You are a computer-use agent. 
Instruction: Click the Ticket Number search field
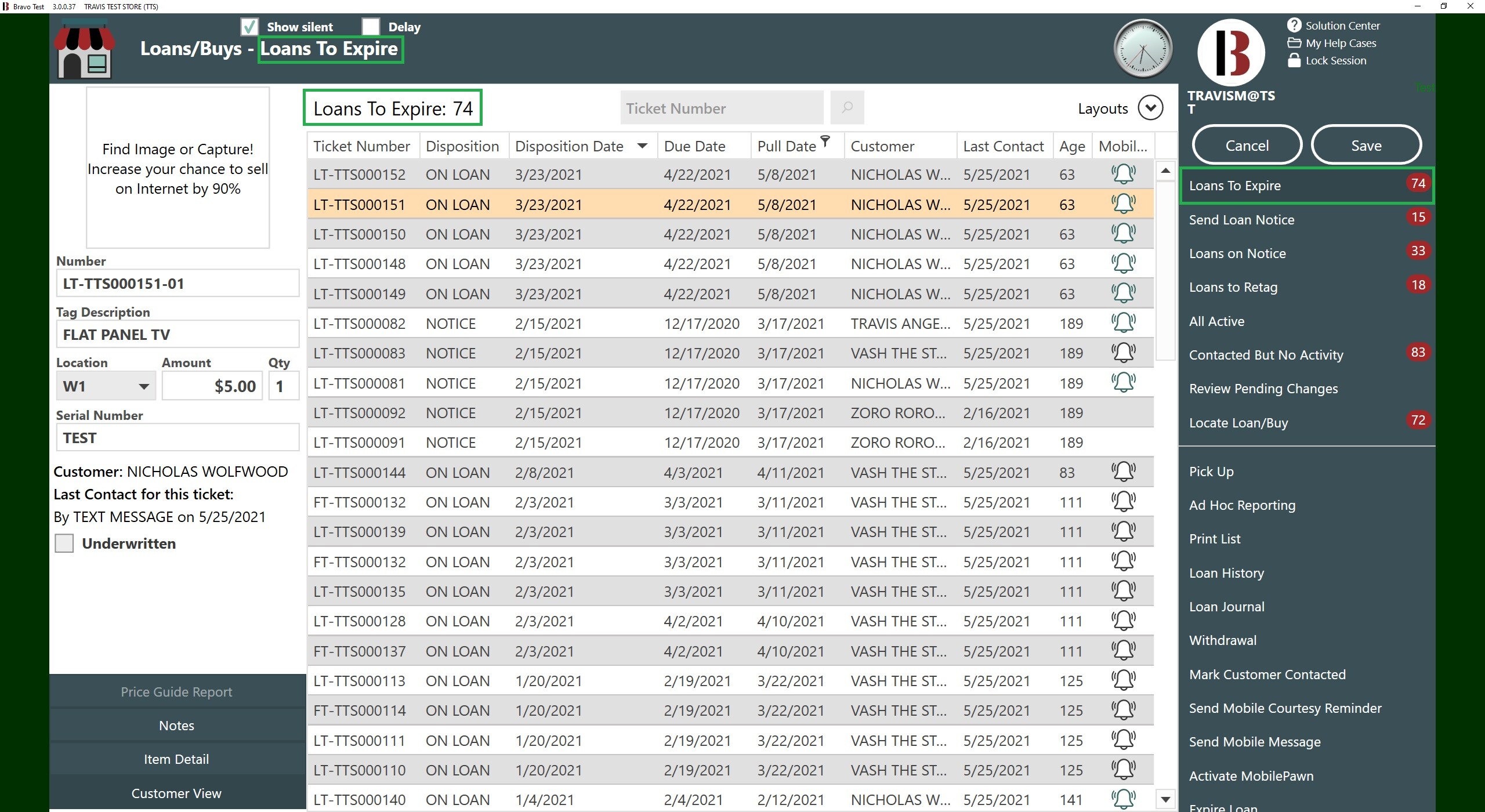coord(722,108)
